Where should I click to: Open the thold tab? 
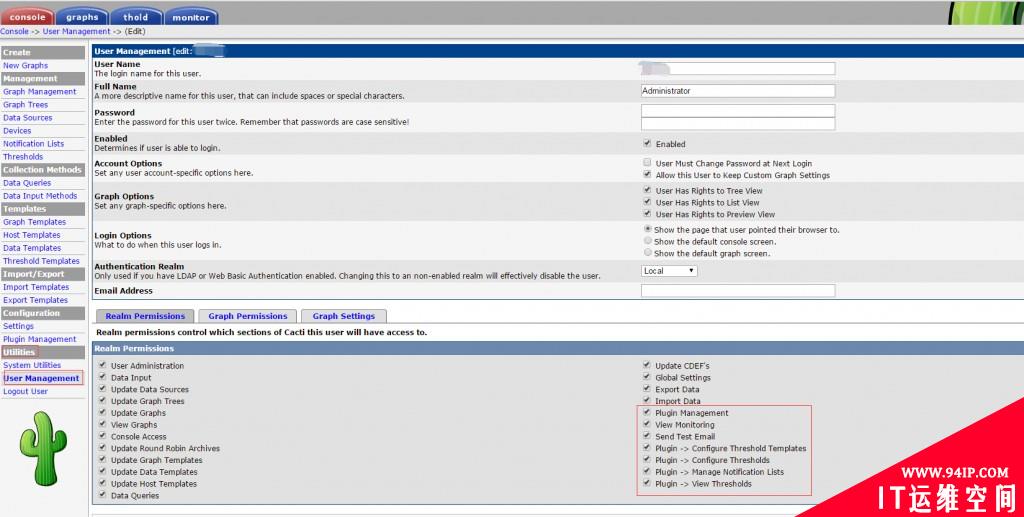coord(136,17)
